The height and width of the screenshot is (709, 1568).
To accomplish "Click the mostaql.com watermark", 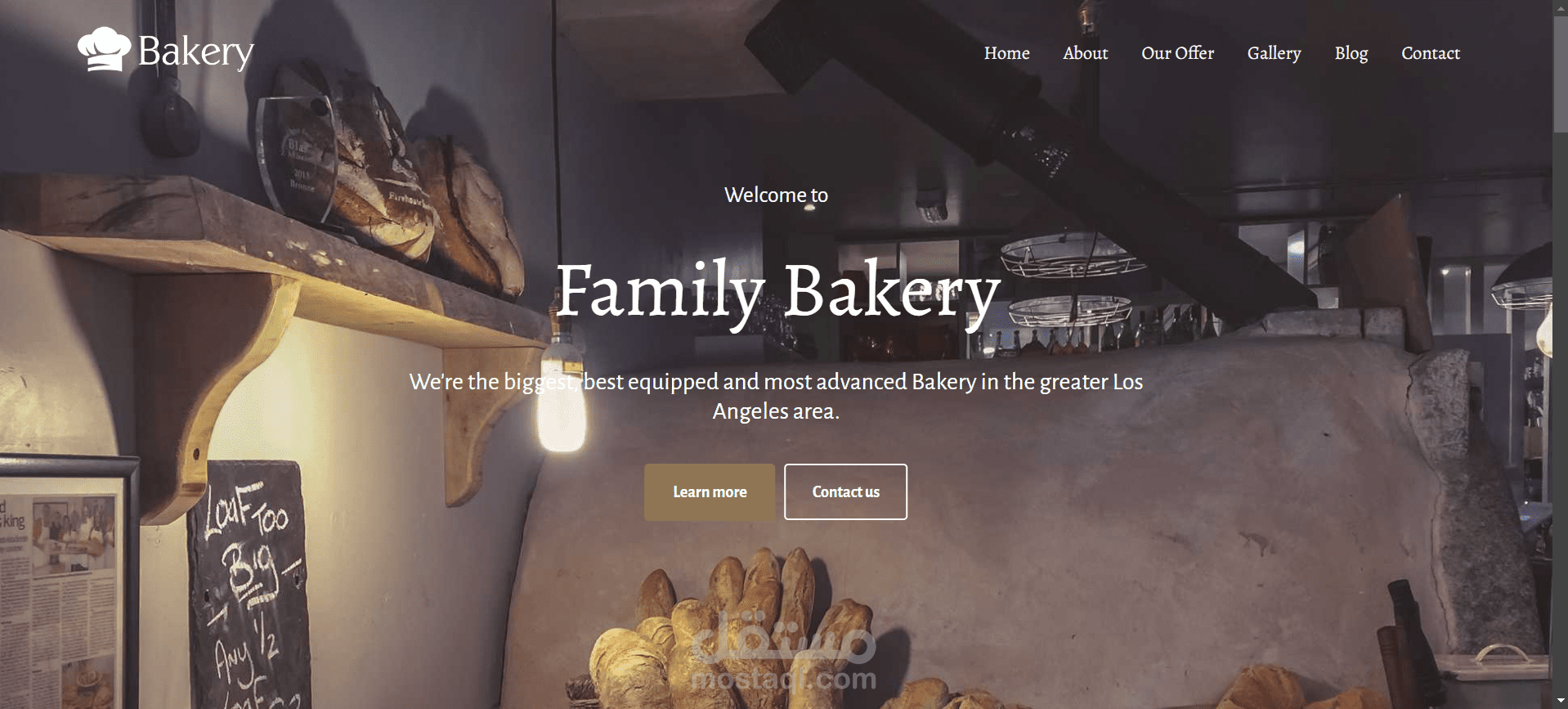I will (783, 654).
